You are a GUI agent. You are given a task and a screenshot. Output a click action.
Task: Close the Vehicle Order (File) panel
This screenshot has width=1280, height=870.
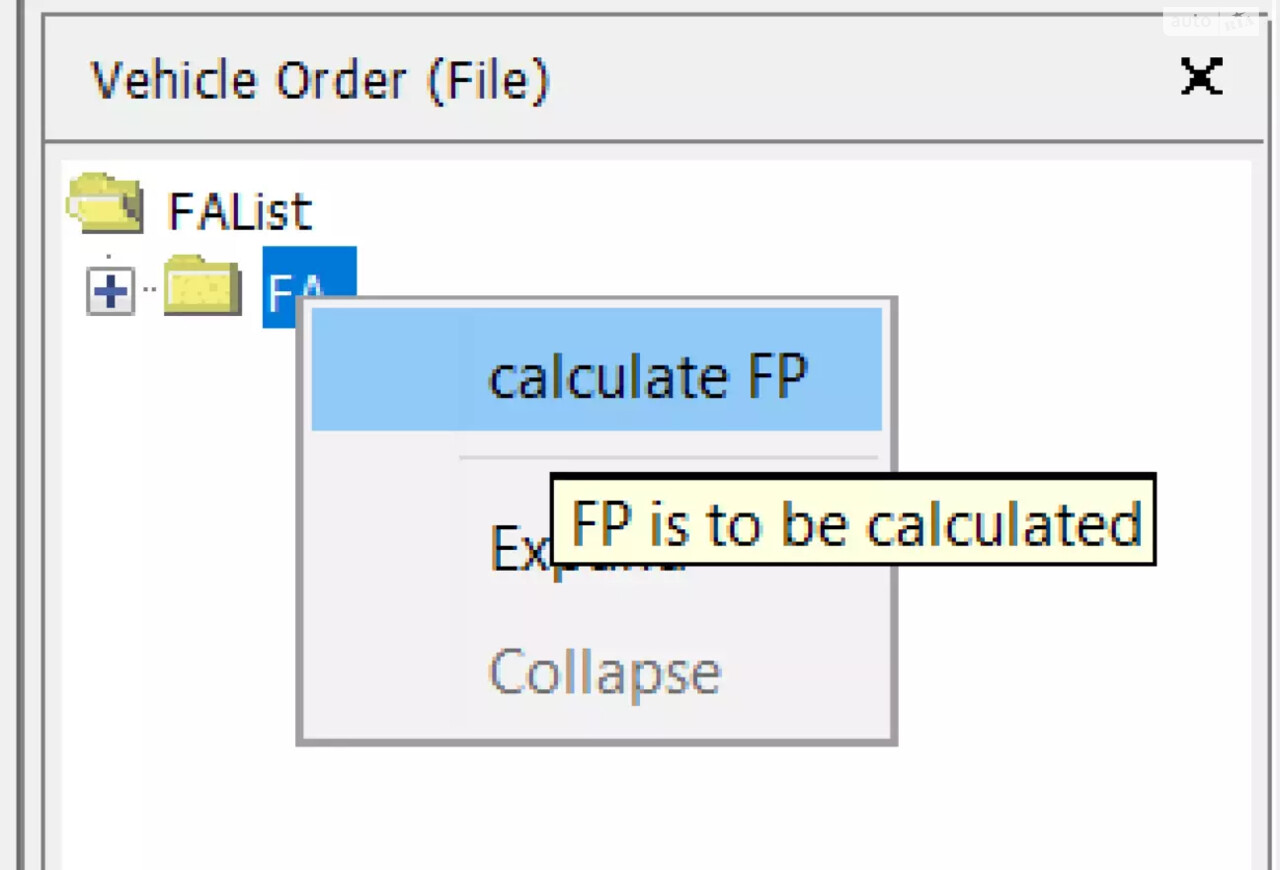click(x=1201, y=77)
